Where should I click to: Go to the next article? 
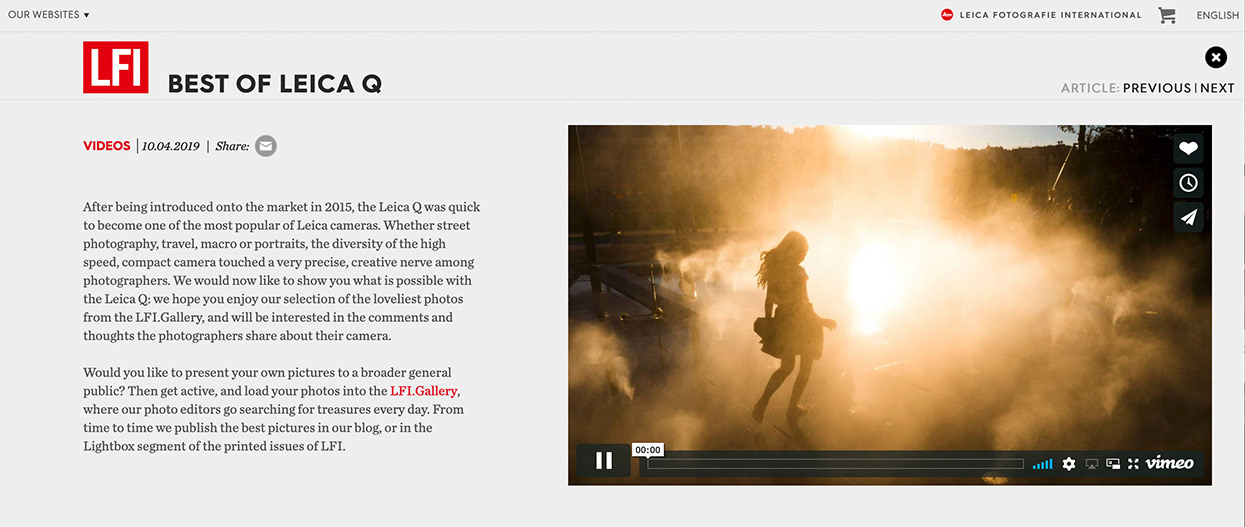[x=1217, y=88]
